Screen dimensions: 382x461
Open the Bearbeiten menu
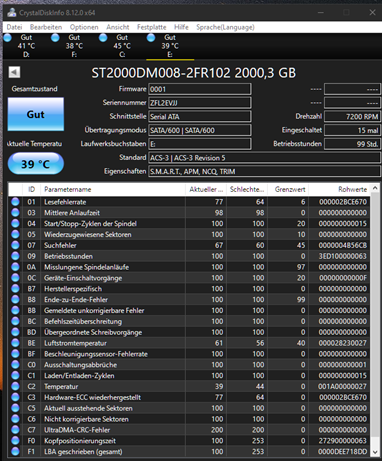tap(46, 27)
